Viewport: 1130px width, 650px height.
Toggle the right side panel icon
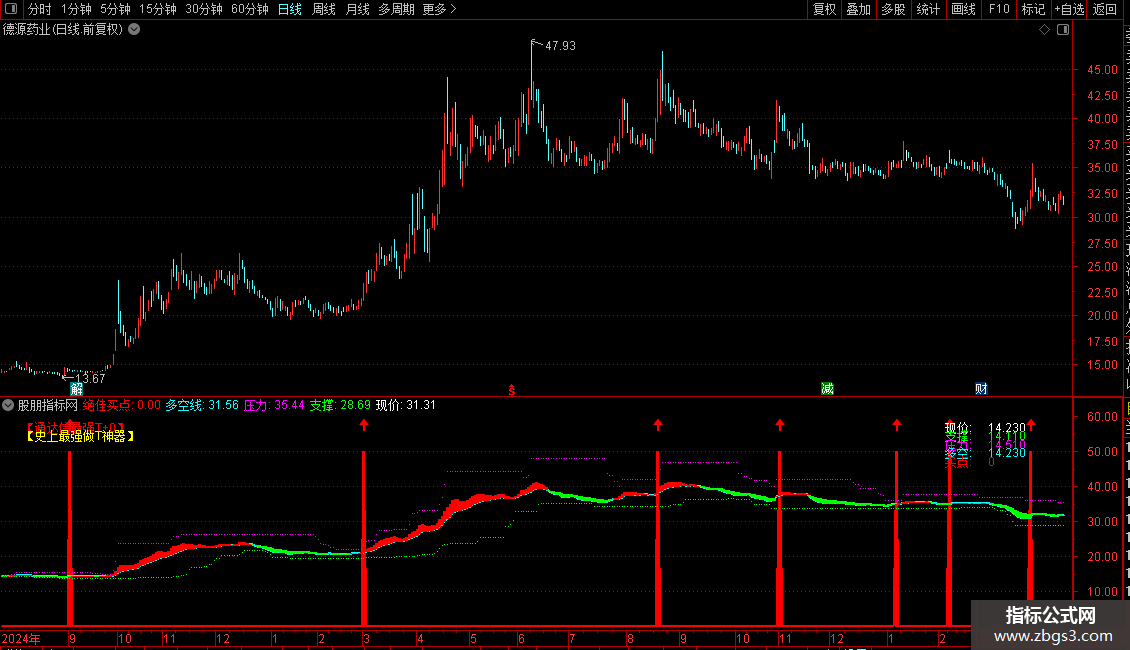(x=1063, y=30)
